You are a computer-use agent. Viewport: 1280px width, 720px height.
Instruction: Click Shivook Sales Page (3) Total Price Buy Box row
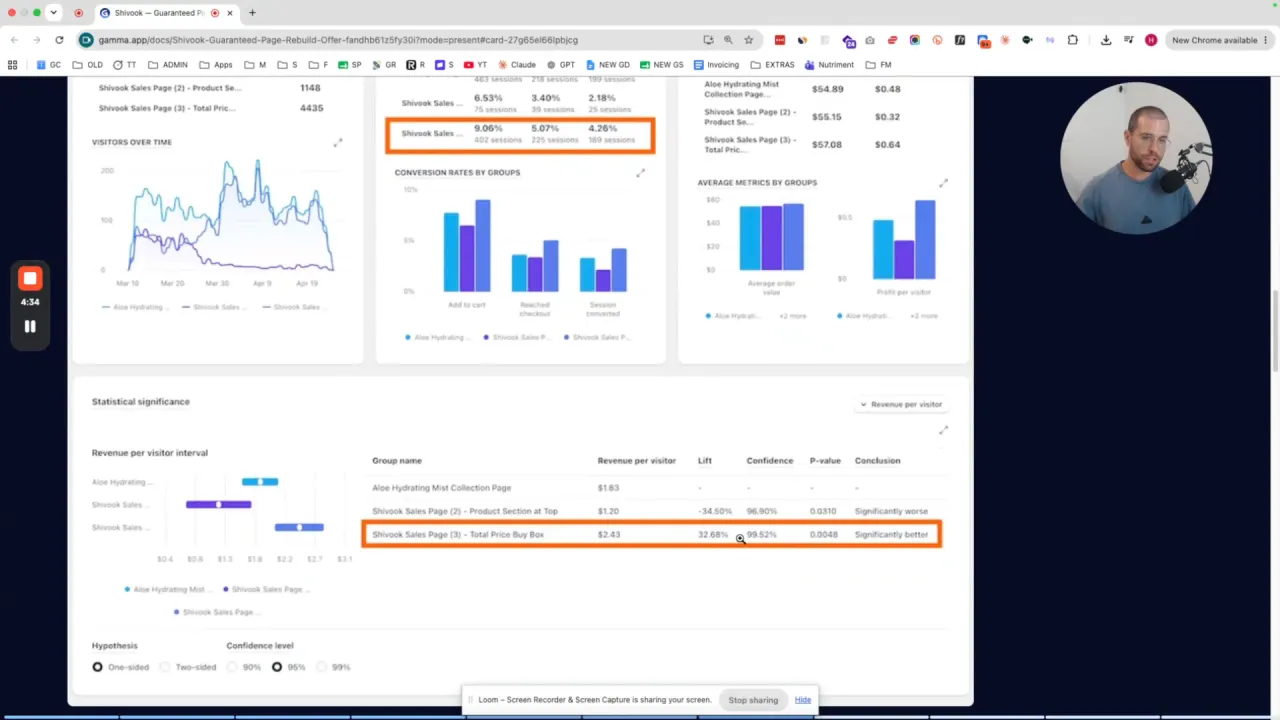click(x=651, y=535)
